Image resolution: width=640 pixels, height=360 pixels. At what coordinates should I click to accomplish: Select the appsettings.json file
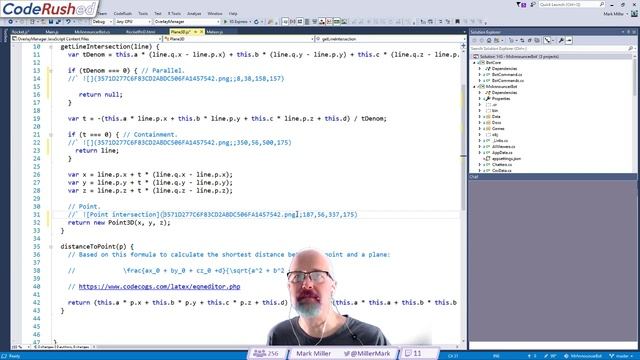[507, 159]
